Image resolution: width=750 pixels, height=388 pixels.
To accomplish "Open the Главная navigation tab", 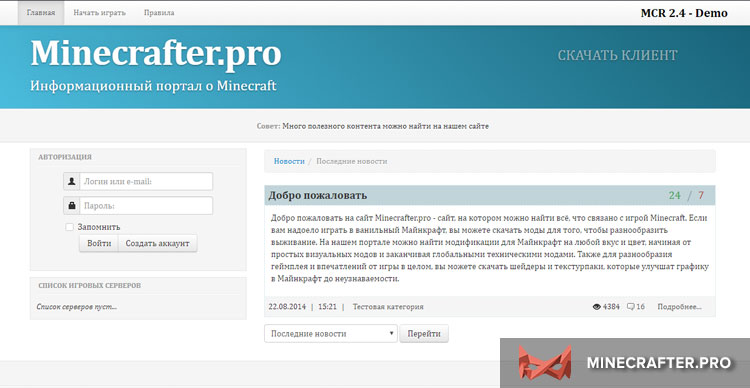I will [41, 13].
